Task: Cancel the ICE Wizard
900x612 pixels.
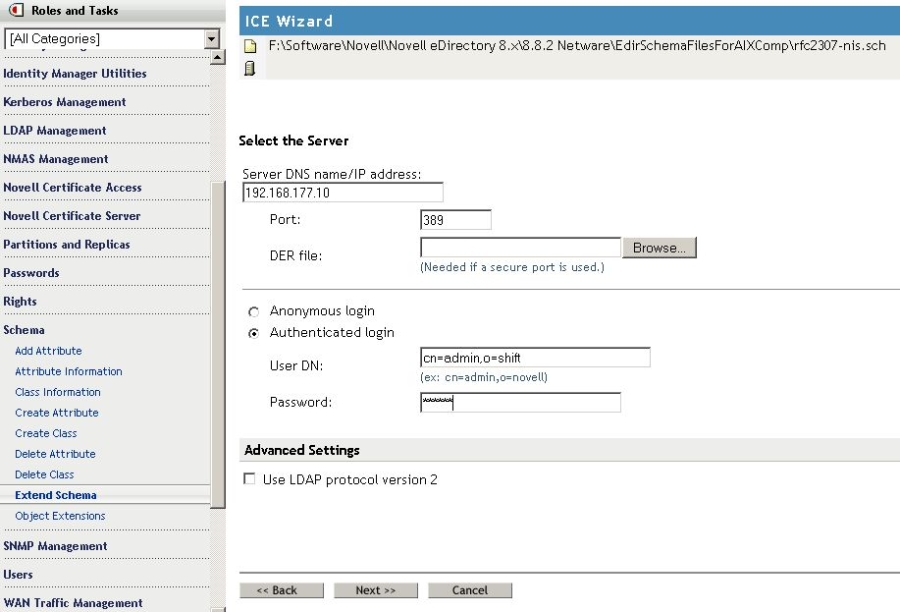Action: pos(469,590)
